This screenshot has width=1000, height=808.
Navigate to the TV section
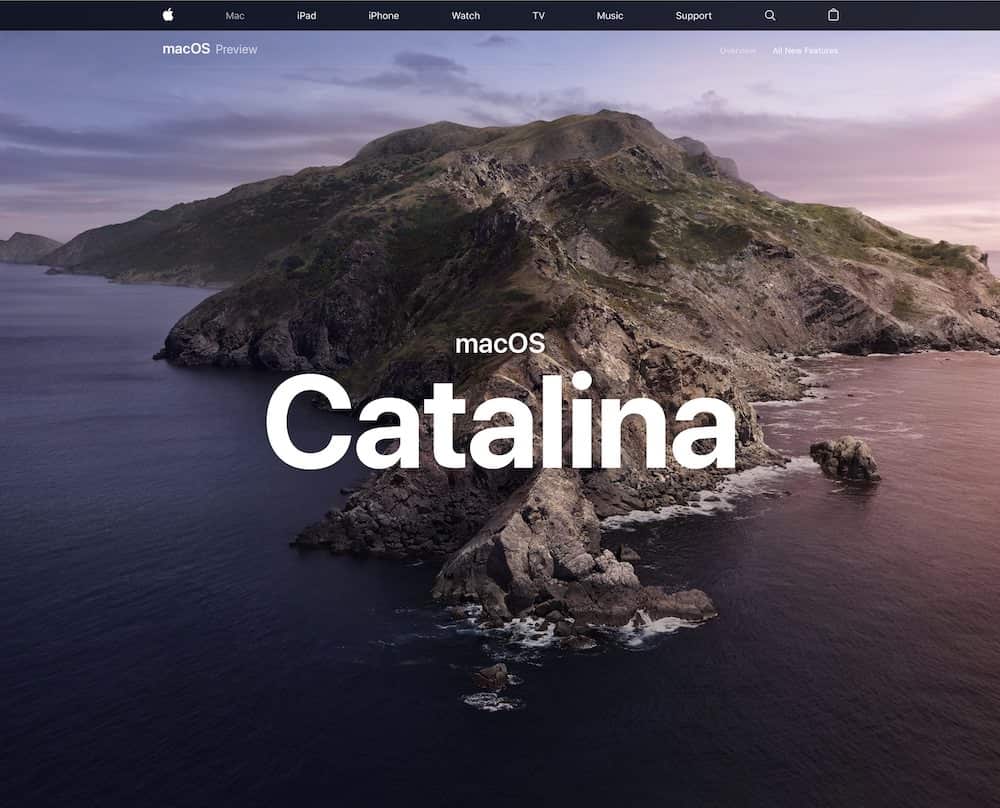(538, 16)
